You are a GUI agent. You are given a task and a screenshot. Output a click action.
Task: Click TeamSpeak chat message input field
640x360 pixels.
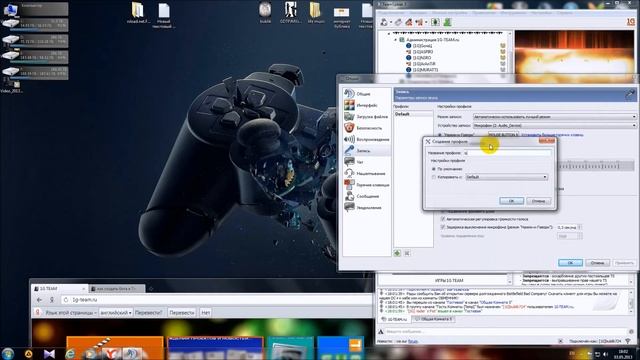point(506,332)
